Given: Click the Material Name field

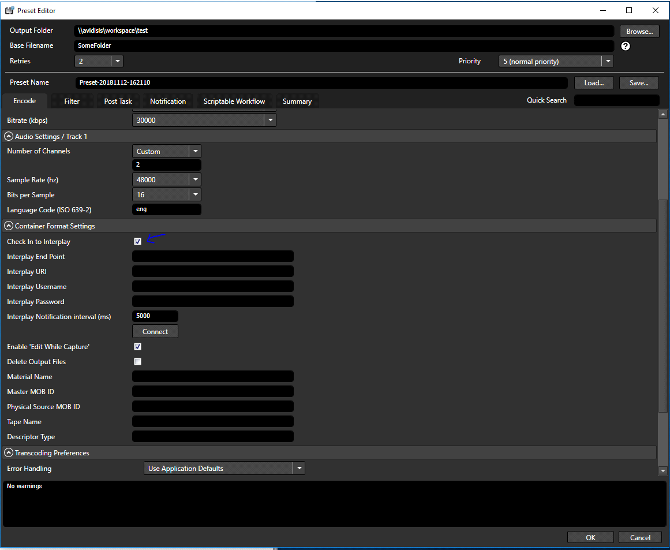Looking at the screenshot, I should 213,376.
